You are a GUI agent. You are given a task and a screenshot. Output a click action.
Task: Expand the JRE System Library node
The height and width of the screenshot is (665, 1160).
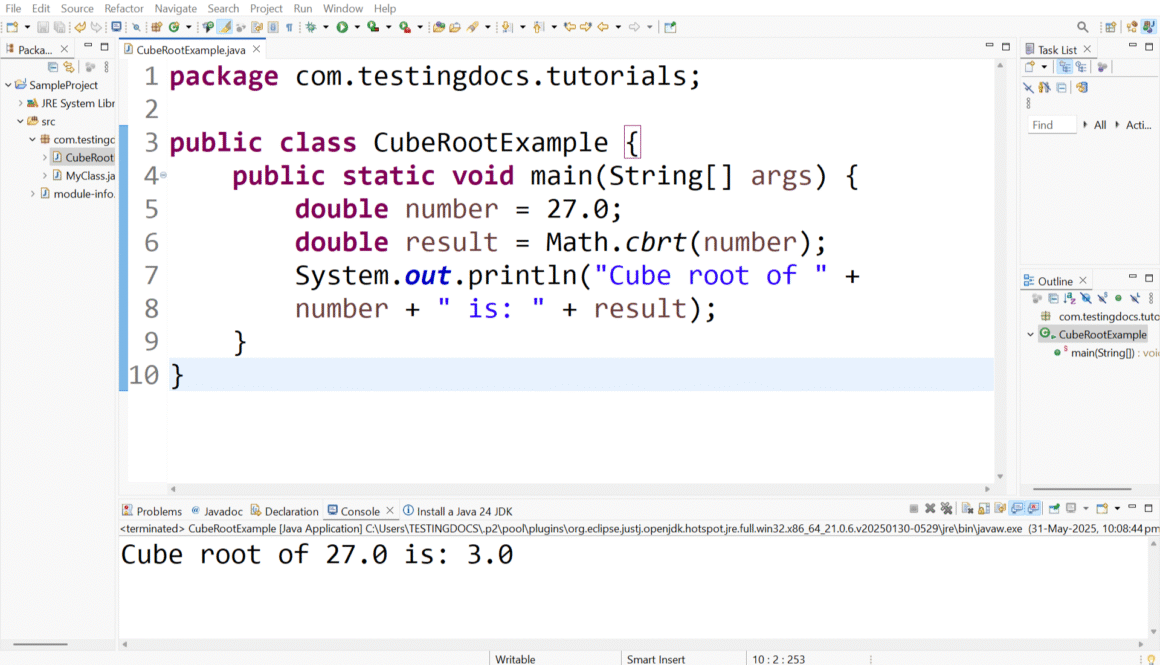(x=20, y=103)
